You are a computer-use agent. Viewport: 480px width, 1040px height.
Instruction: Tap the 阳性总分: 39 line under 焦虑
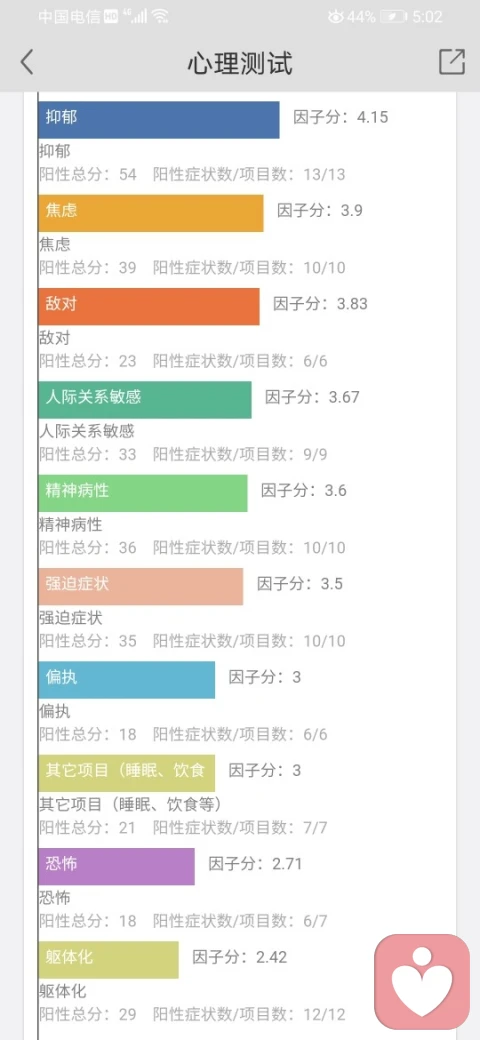(88, 267)
